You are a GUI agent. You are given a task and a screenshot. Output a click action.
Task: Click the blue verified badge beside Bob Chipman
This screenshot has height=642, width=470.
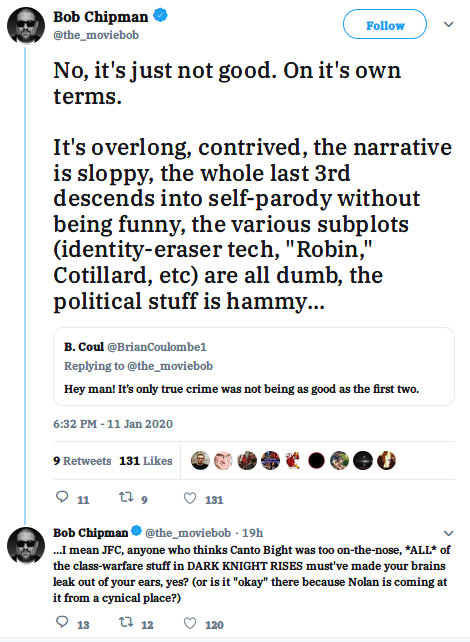[160, 16]
